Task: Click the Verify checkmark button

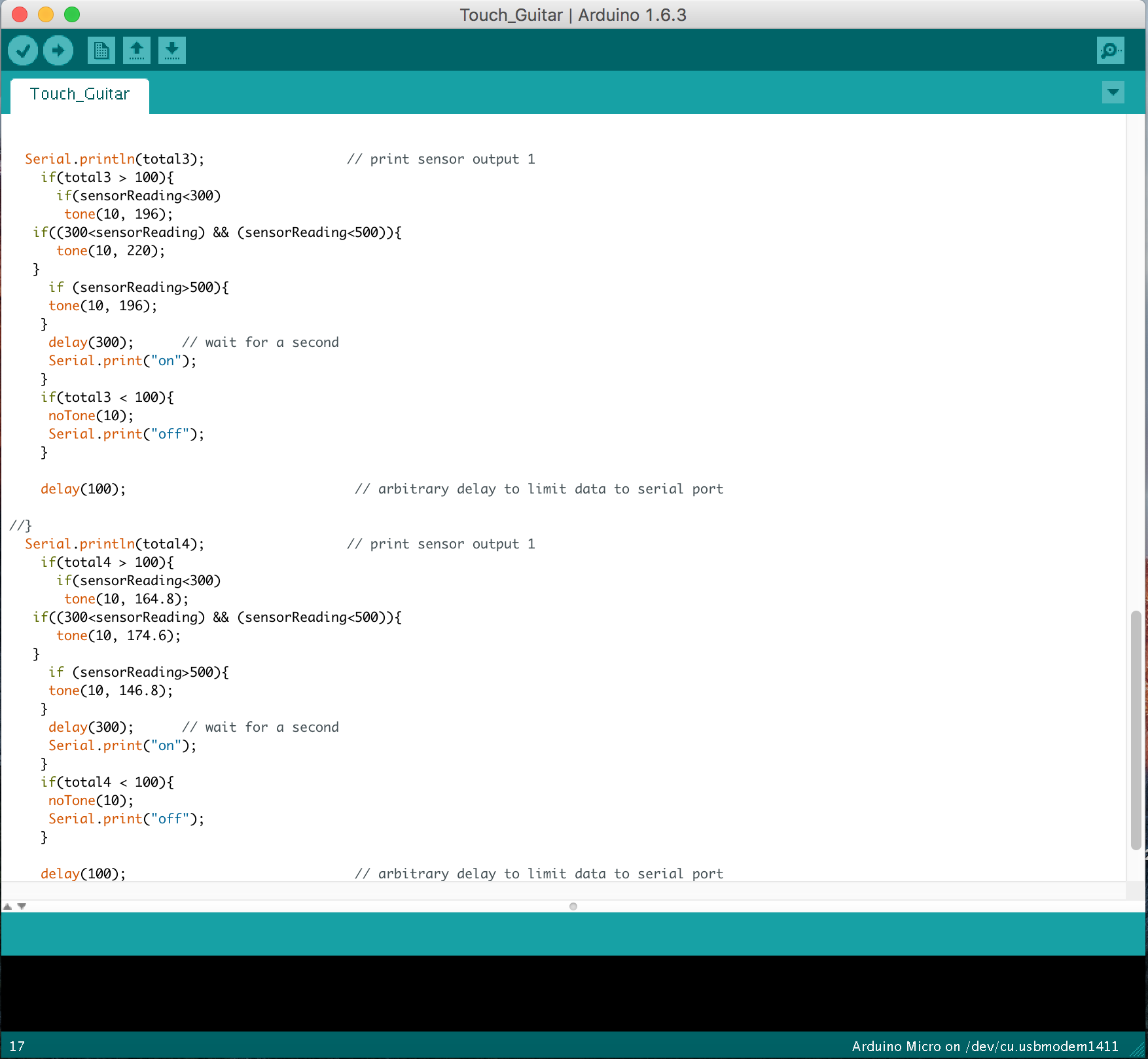Action: click(23, 50)
